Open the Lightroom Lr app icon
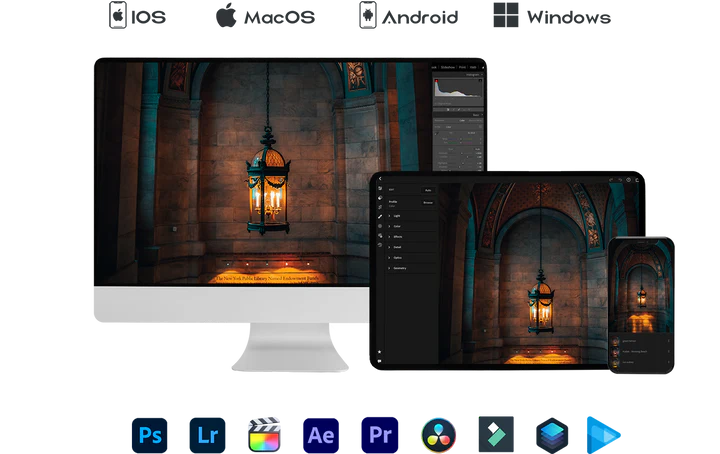This screenshot has height=454, width=720. [208, 435]
